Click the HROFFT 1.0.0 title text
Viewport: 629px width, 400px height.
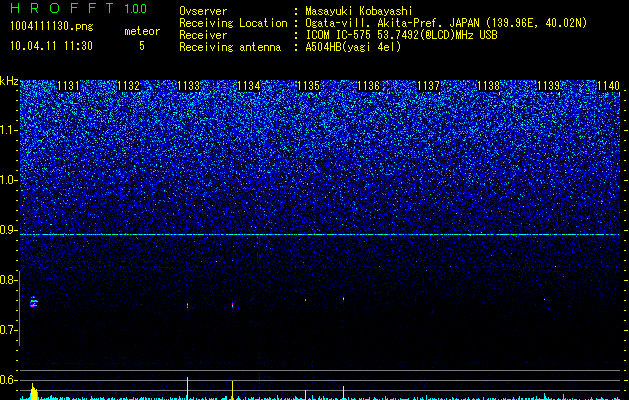[x=79, y=8]
